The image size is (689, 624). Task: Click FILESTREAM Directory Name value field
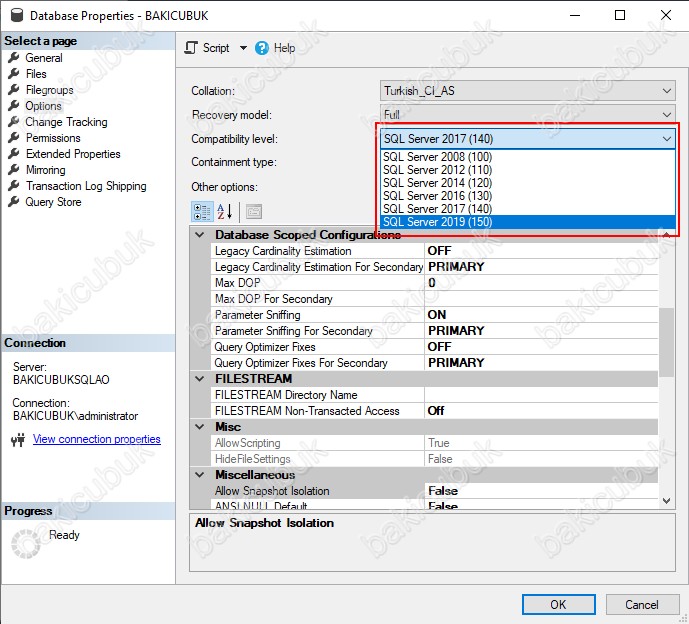[x=541, y=395]
